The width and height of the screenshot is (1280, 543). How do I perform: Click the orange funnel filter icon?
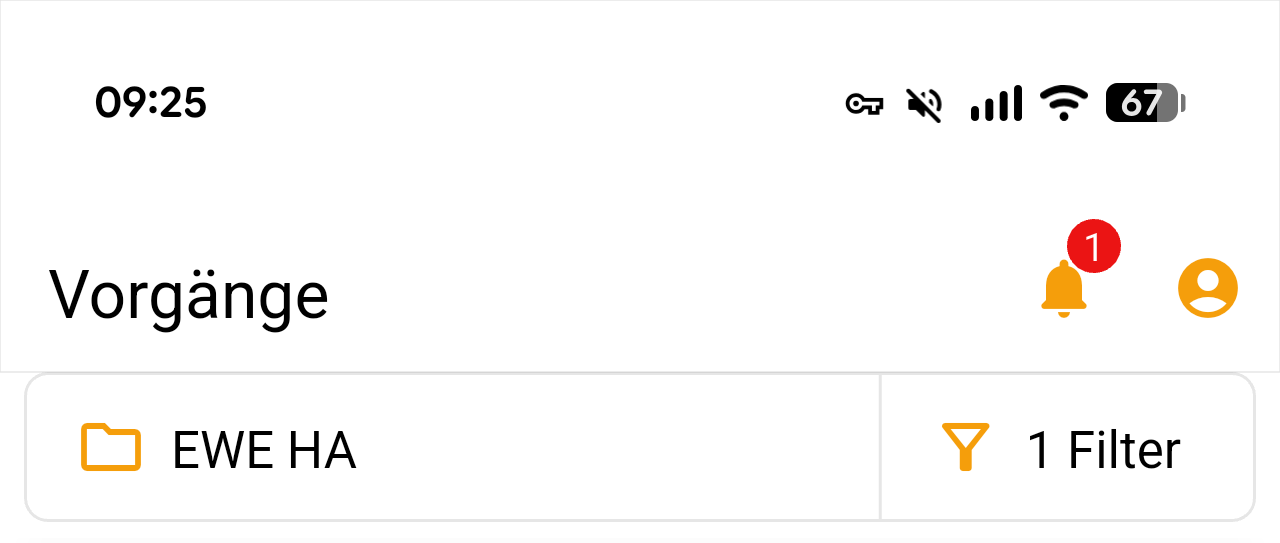(965, 447)
